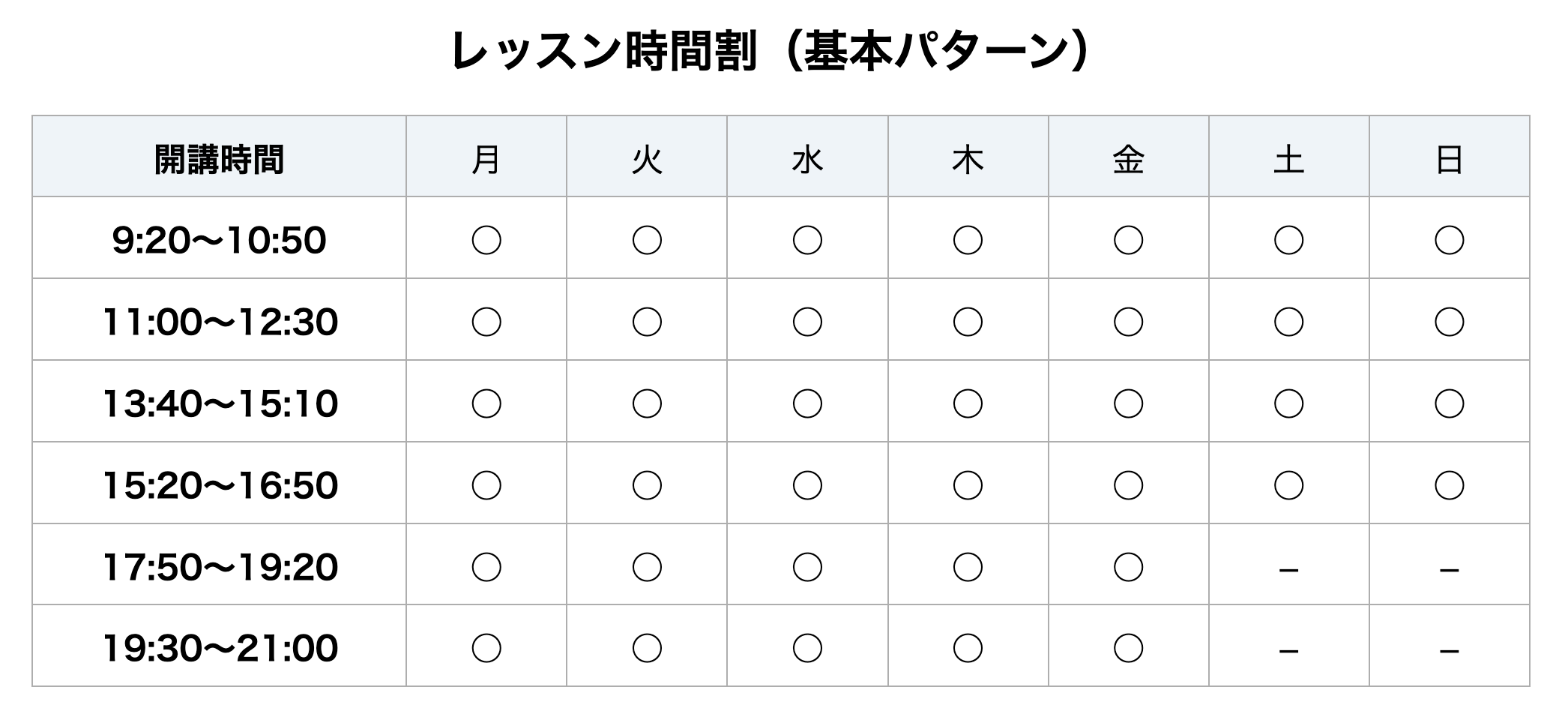
Task: Click the 土 column header
Action: pyautogui.click(x=1288, y=160)
